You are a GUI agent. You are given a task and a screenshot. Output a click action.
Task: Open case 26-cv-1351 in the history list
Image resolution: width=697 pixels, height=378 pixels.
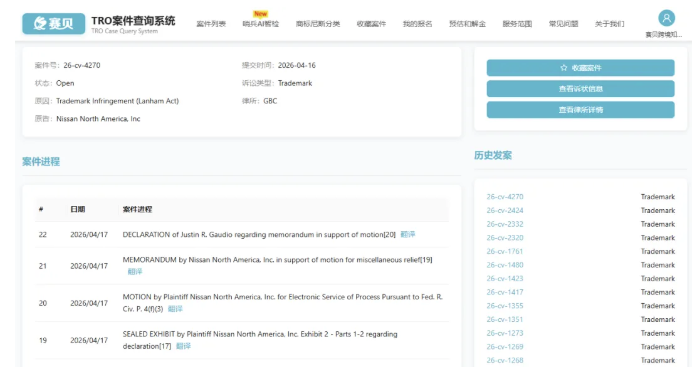(x=505, y=319)
